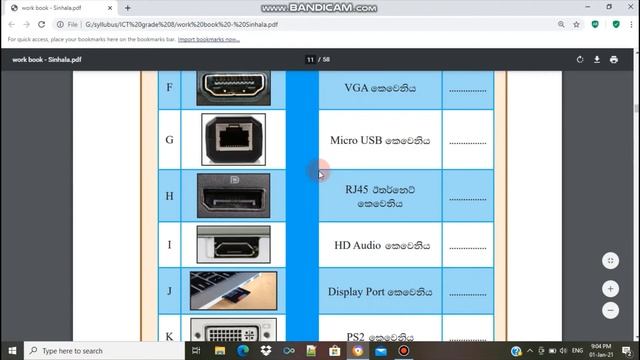This screenshot has width=640, height=360.
Task: Show hidden system tray icons
Action: pyautogui.click(x=530, y=351)
